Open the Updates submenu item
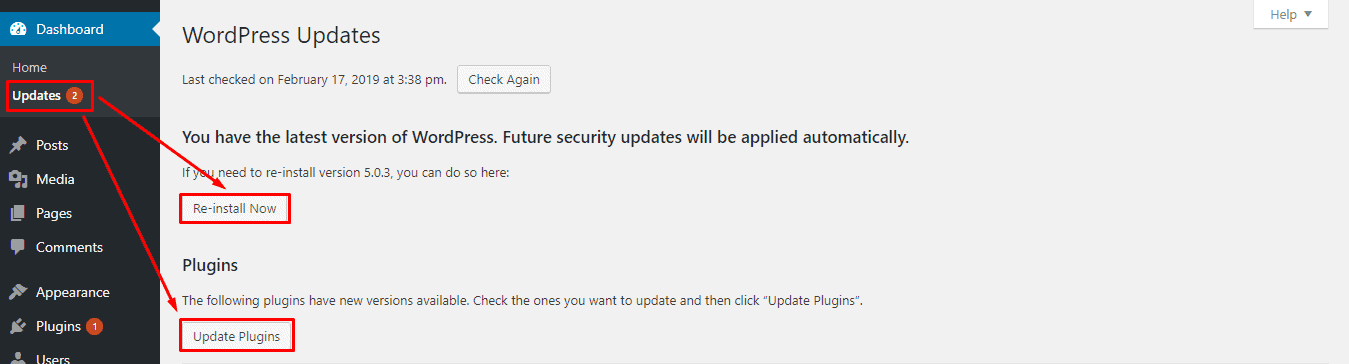Screen dimensions: 1349x364 coord(37,96)
